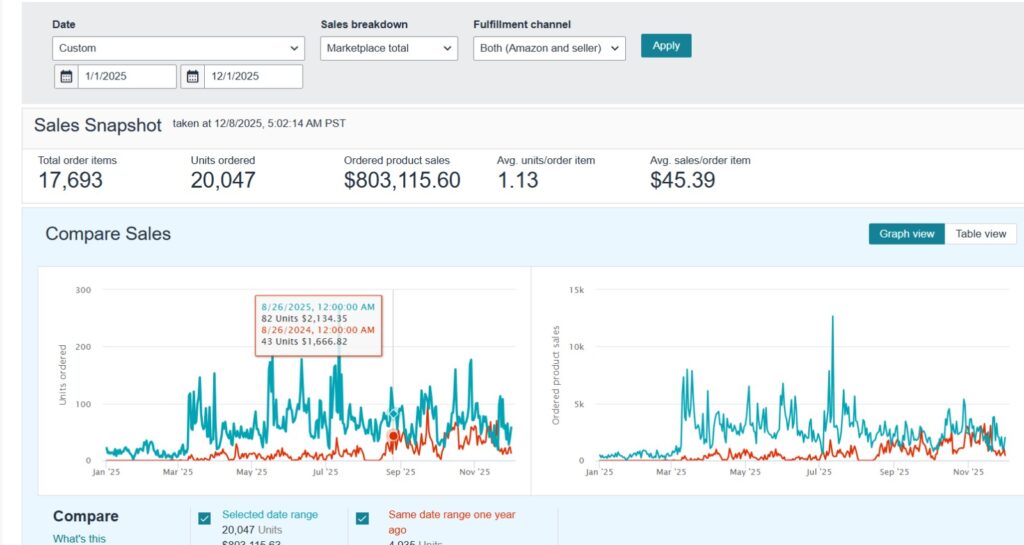Switch to Table view tab
Screen dimensions: 1024x545
pyautogui.click(x=980, y=234)
